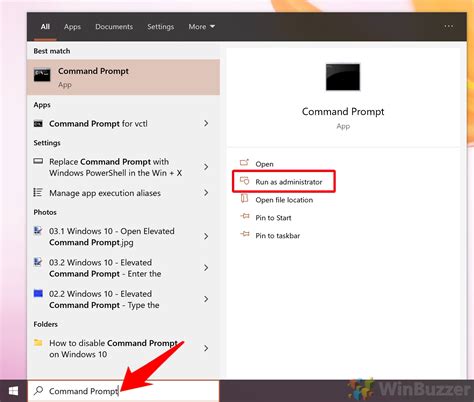Click the Open file location icon

pyautogui.click(x=244, y=199)
